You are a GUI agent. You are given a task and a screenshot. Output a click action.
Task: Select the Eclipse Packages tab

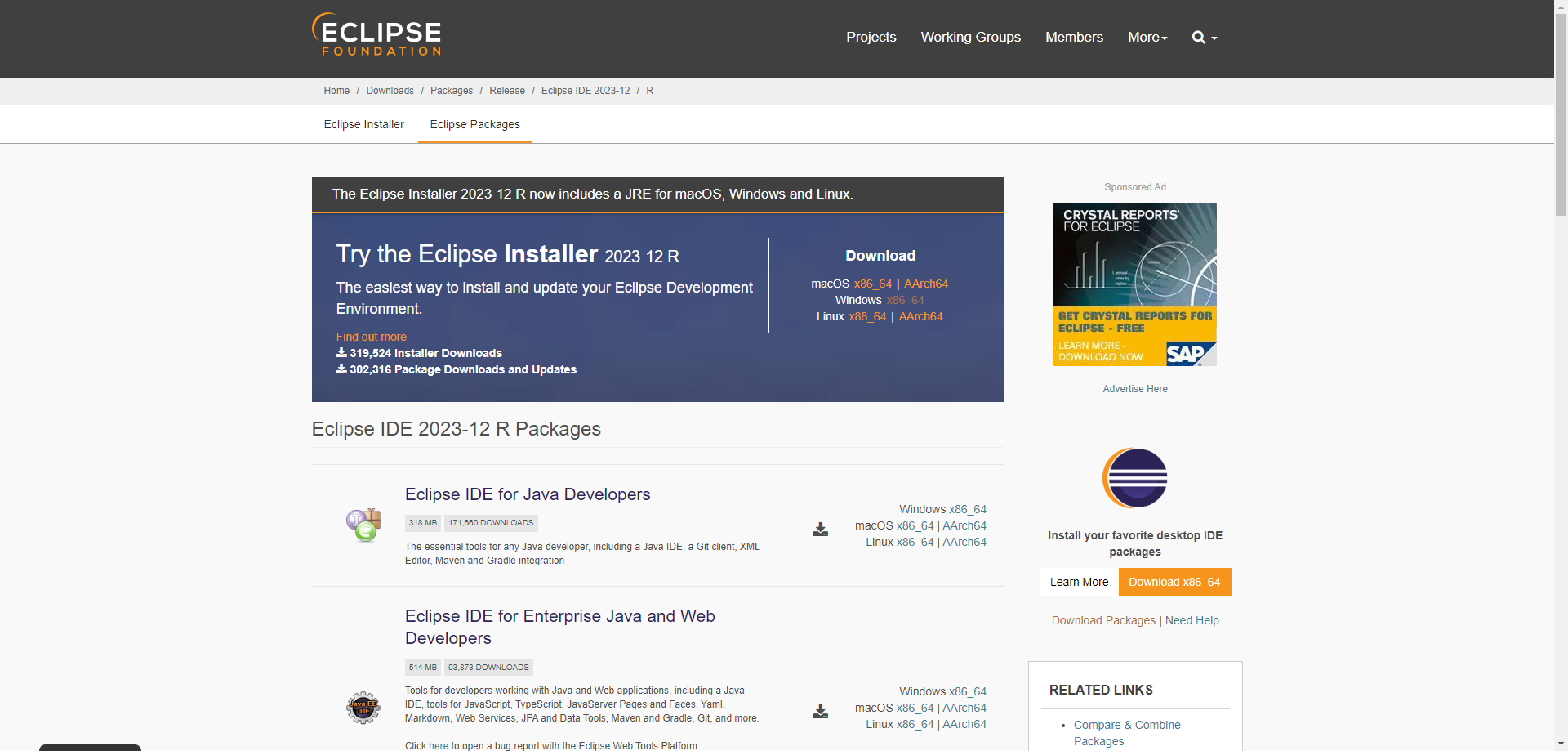[475, 124]
